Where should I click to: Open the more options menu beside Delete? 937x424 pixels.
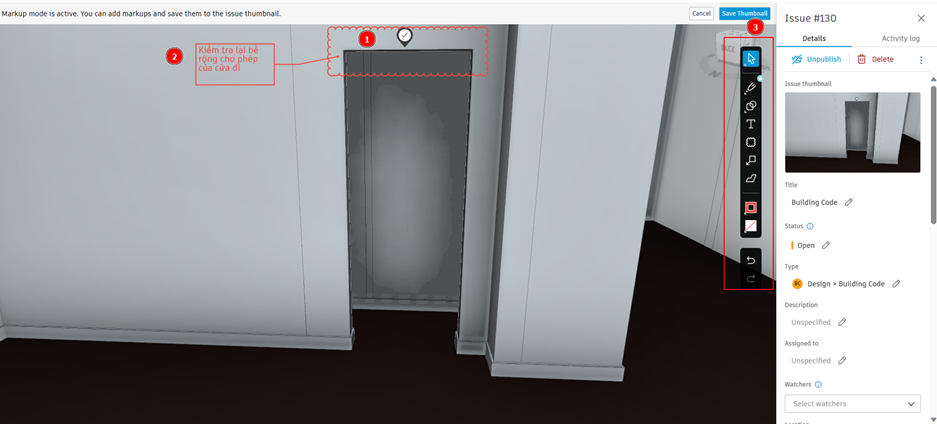coord(920,60)
